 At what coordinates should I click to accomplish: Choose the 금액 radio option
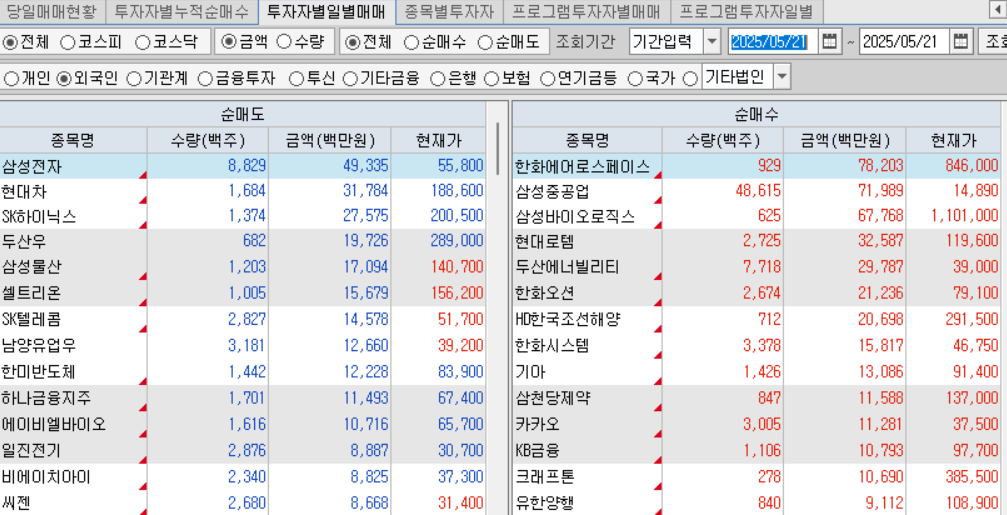coord(229,42)
